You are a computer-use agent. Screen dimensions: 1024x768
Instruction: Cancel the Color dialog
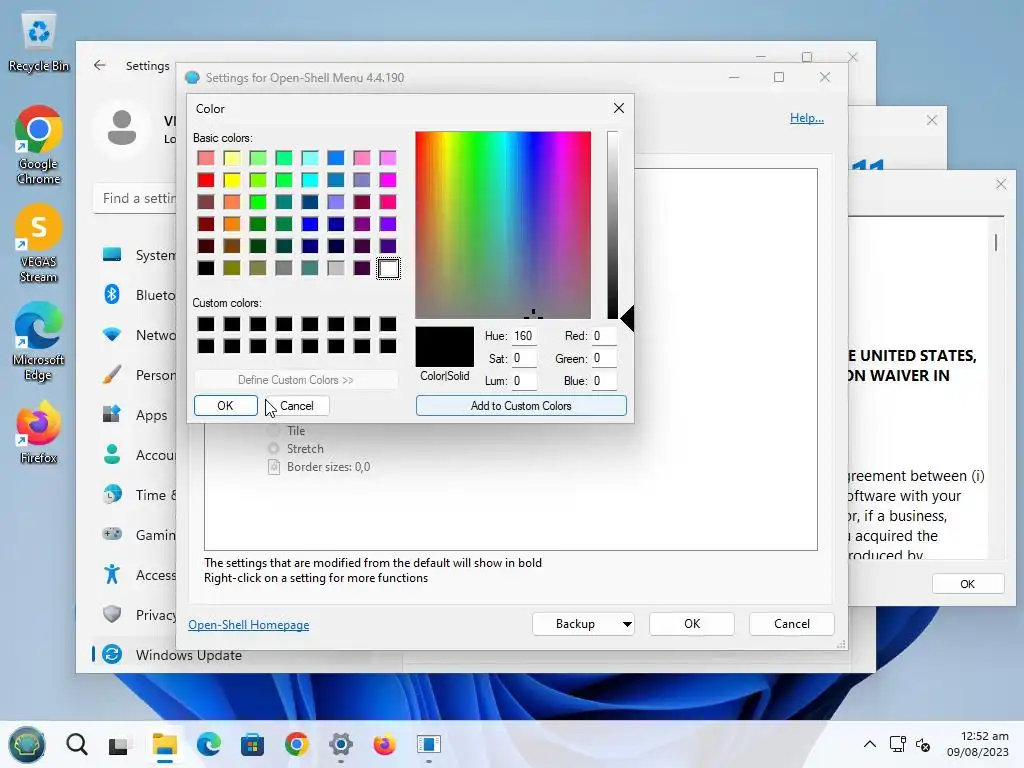point(296,406)
